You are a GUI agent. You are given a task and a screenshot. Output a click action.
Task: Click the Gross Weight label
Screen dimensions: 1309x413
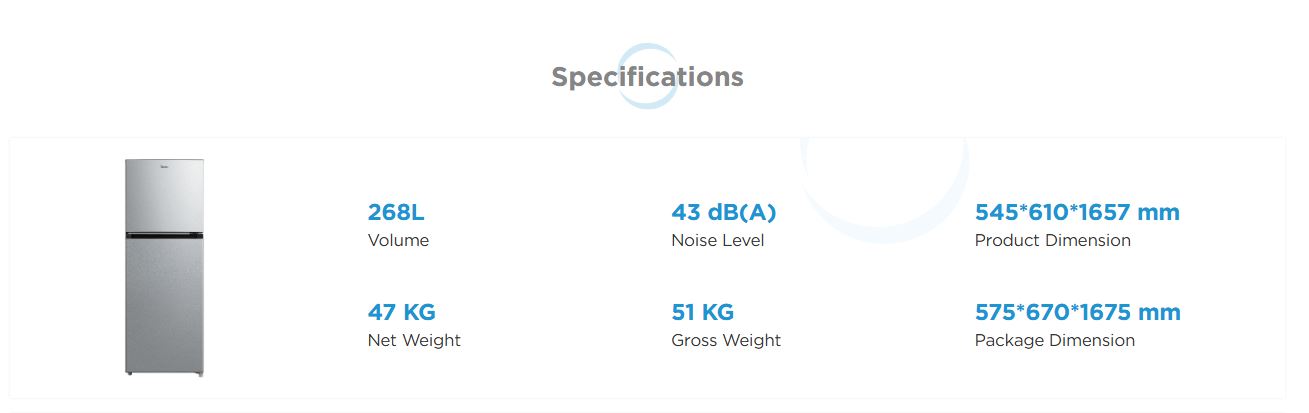pyautogui.click(x=725, y=340)
